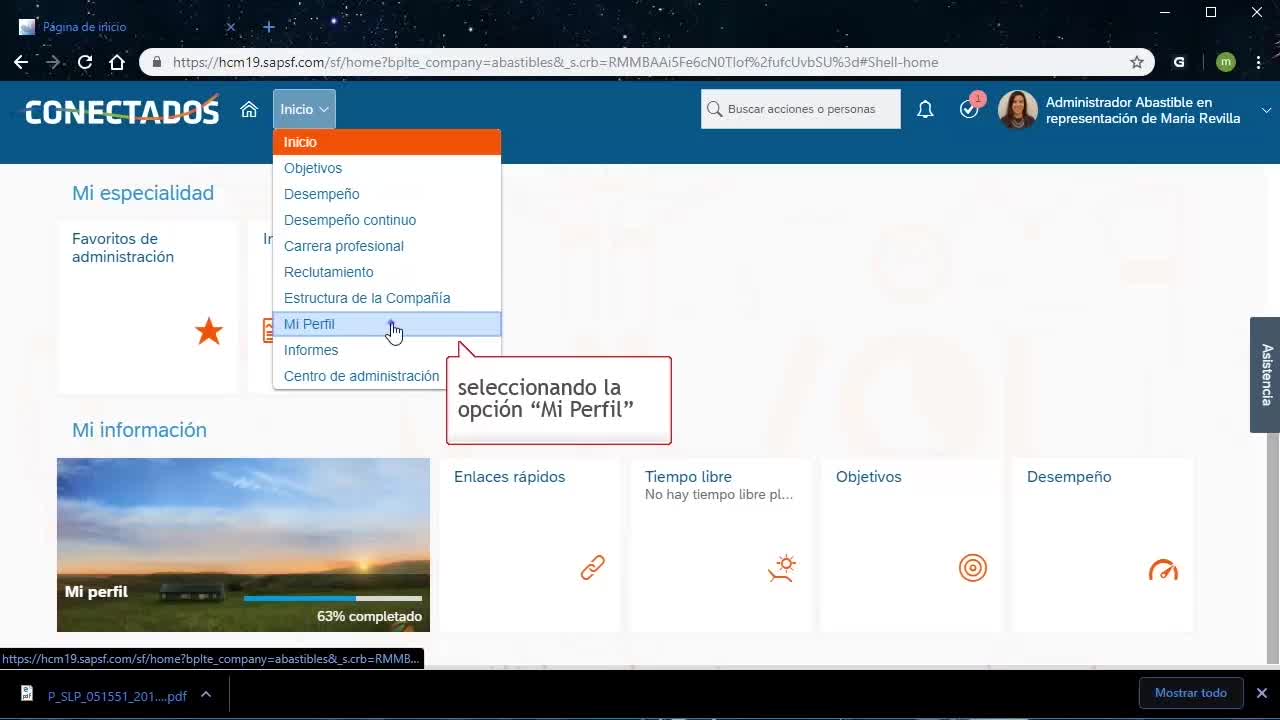Click the orange star in Favoritos de administración

(x=209, y=331)
